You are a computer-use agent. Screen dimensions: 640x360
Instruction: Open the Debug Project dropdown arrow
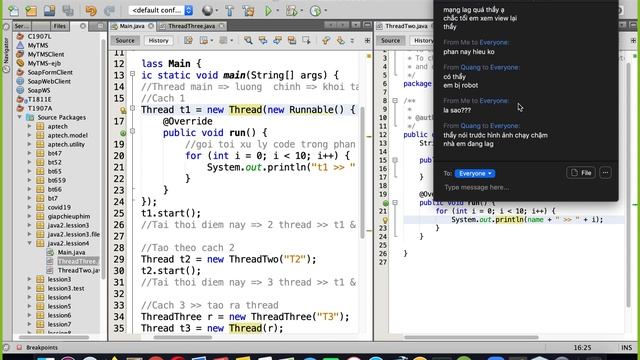[302, 11]
